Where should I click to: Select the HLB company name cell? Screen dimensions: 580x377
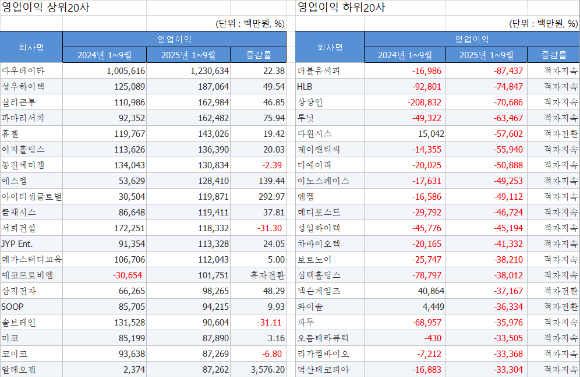pos(330,87)
